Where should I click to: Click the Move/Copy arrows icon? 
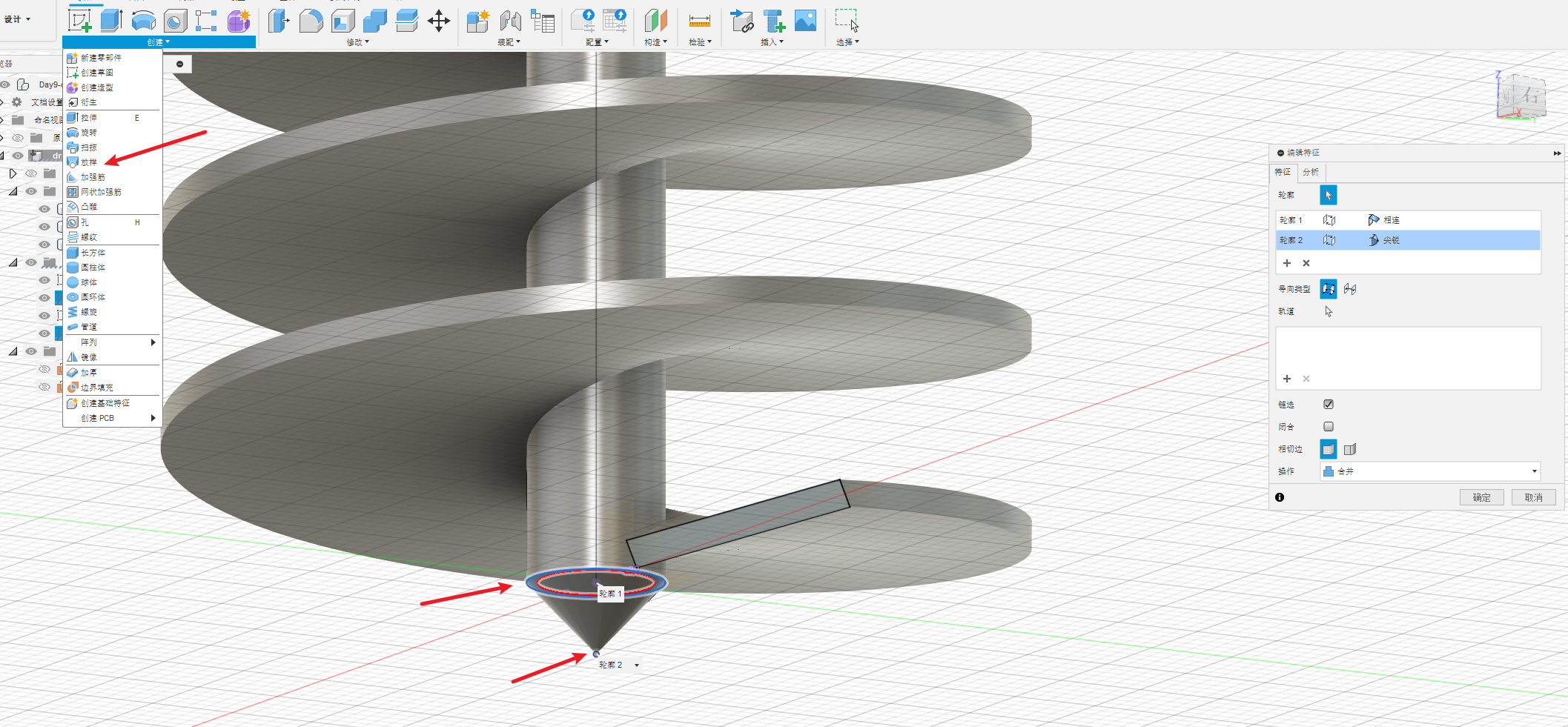click(x=439, y=21)
